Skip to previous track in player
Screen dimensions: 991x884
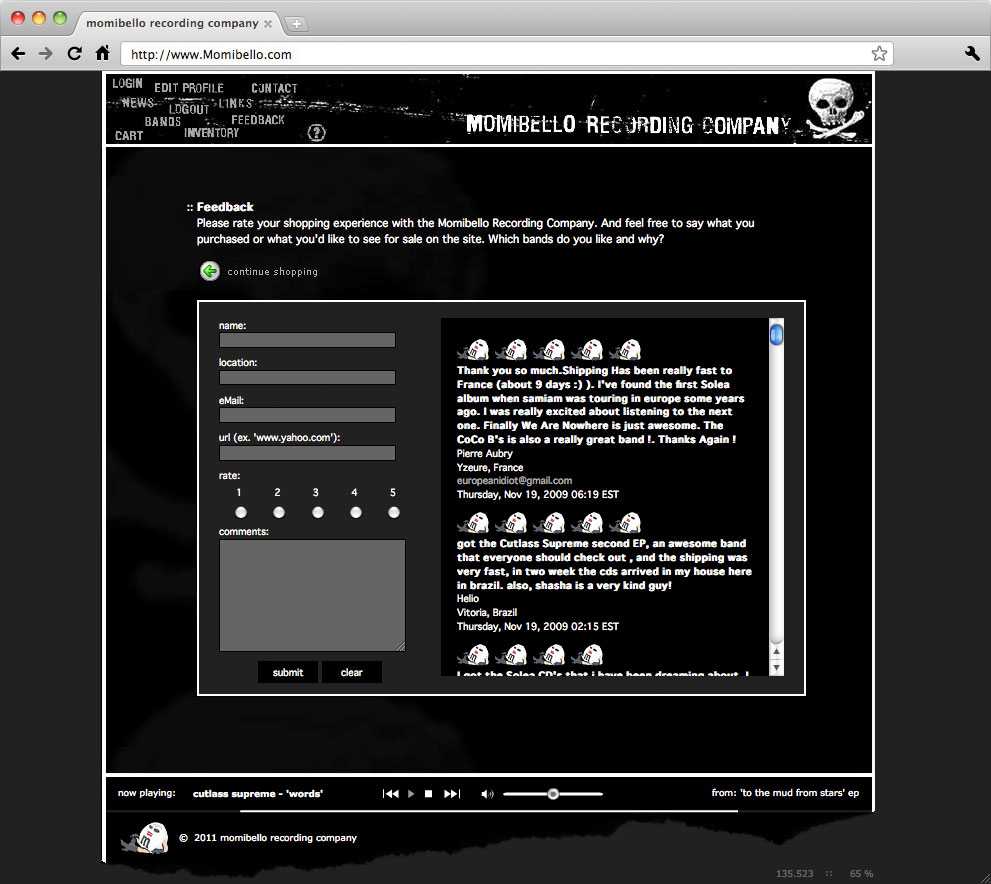pos(391,794)
